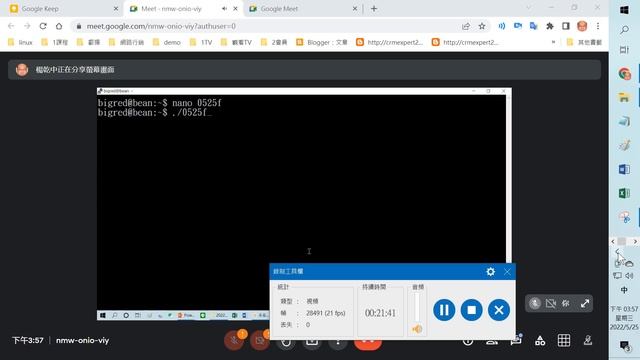
Task: Open the system volume control
Action: coord(629,276)
